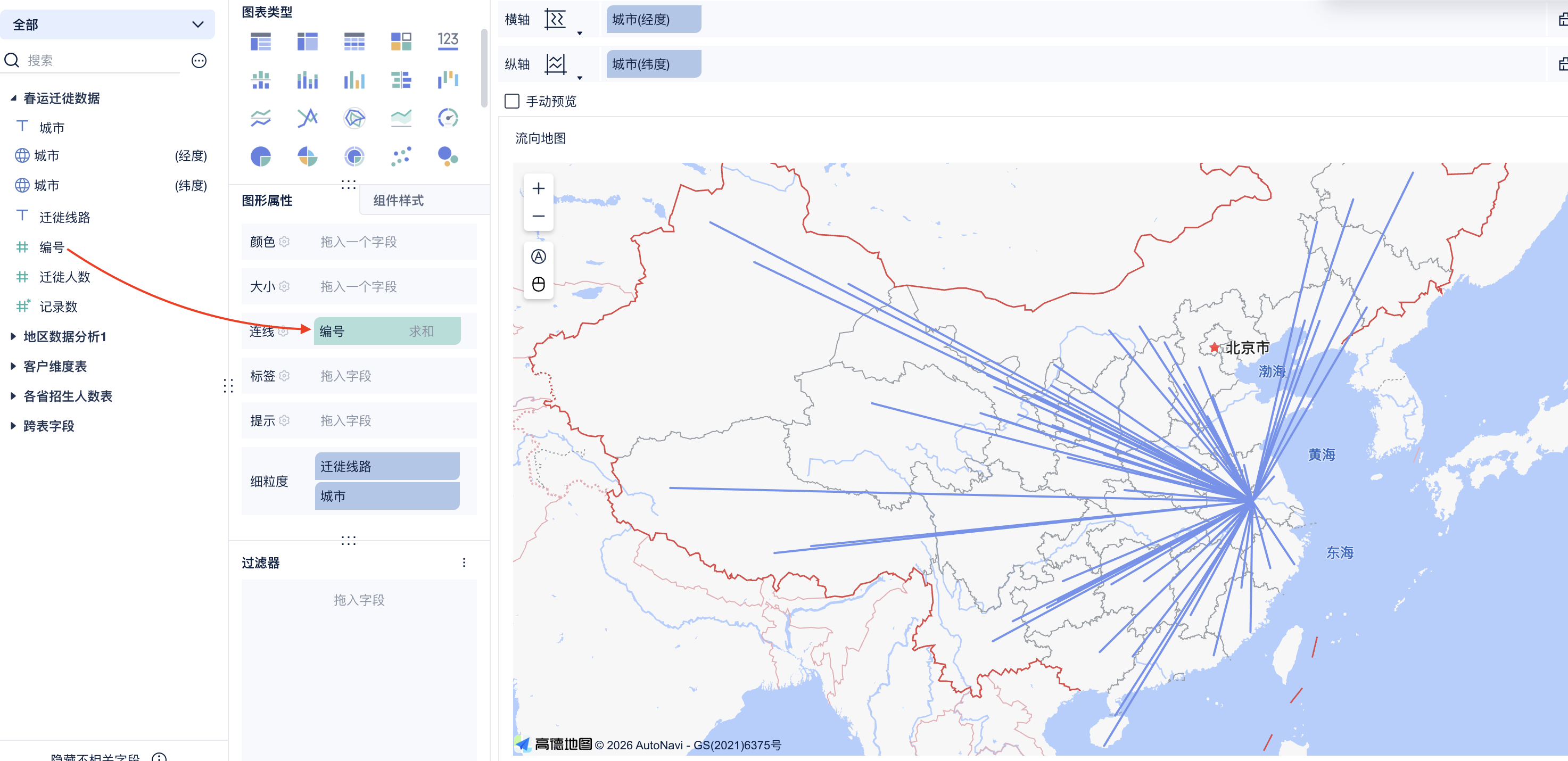
Task: Choose the radar chart type icon
Action: (x=354, y=118)
